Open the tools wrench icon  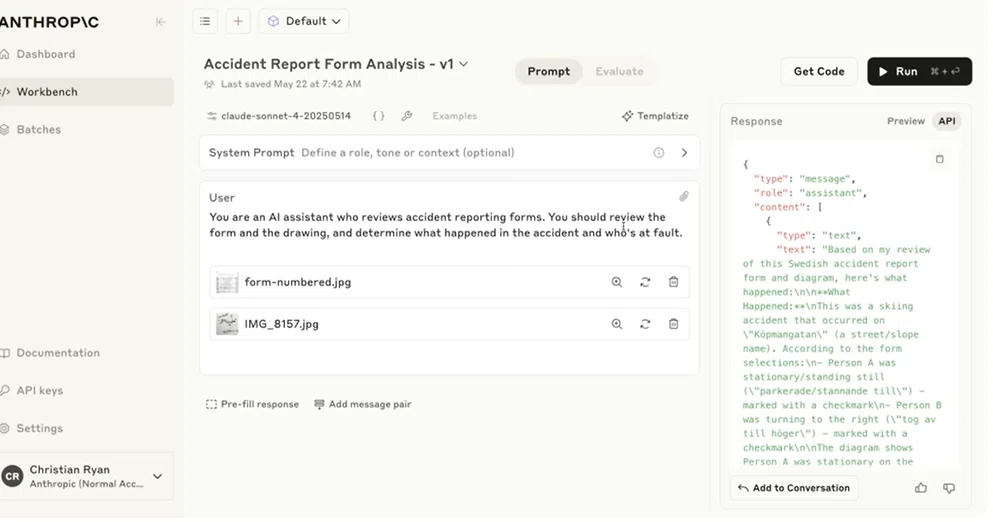click(x=407, y=116)
